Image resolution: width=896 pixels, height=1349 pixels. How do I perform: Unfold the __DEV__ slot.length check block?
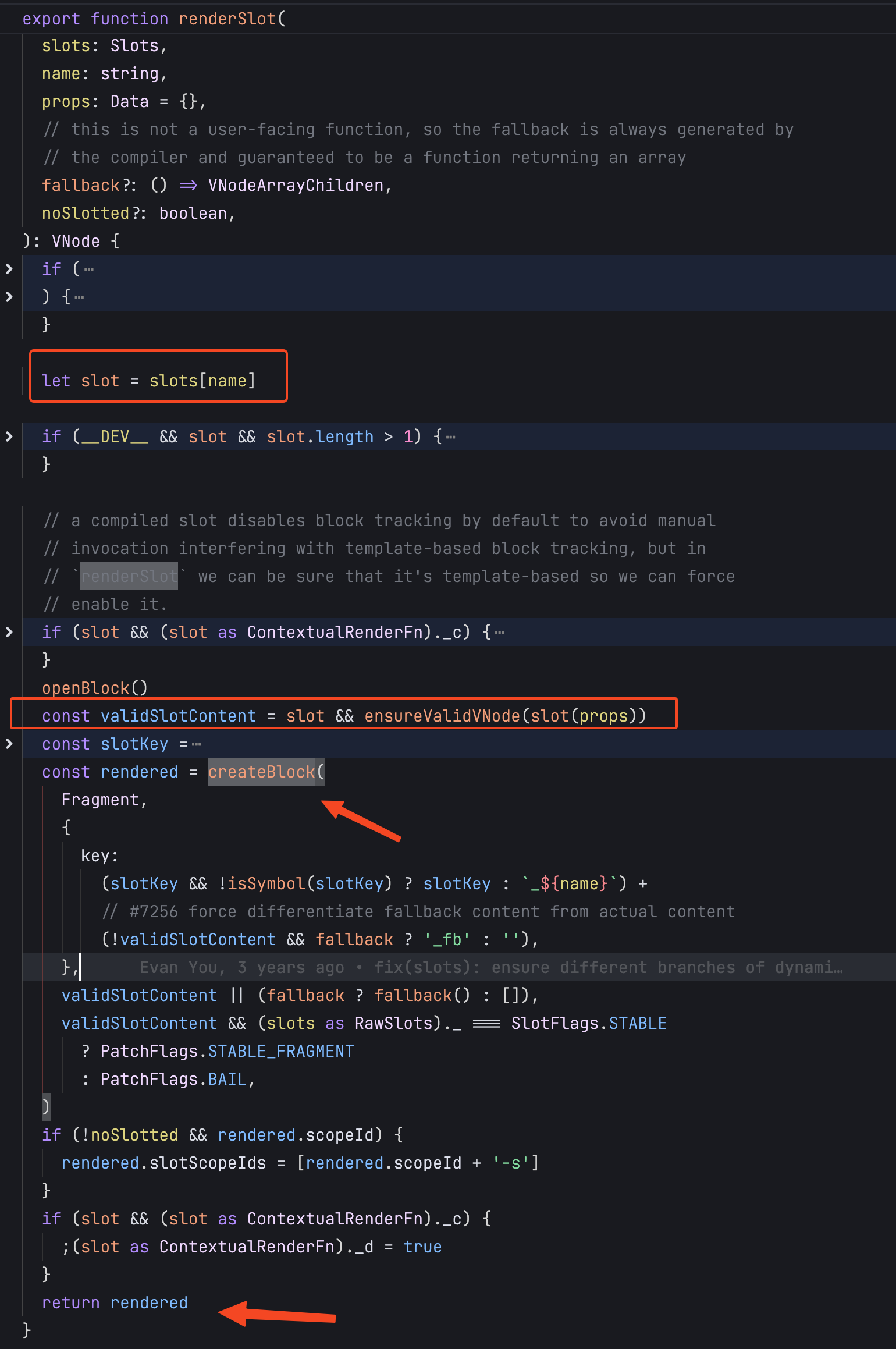9,436
